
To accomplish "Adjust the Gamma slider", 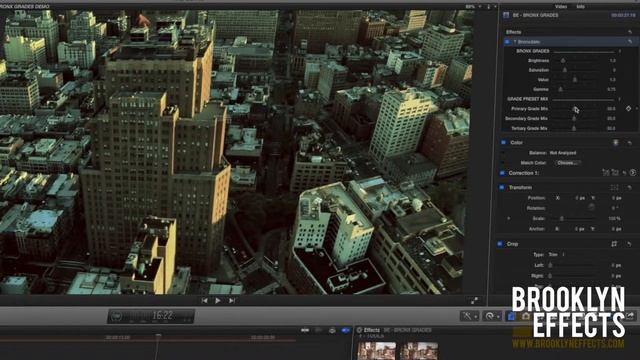I will point(561,89).
